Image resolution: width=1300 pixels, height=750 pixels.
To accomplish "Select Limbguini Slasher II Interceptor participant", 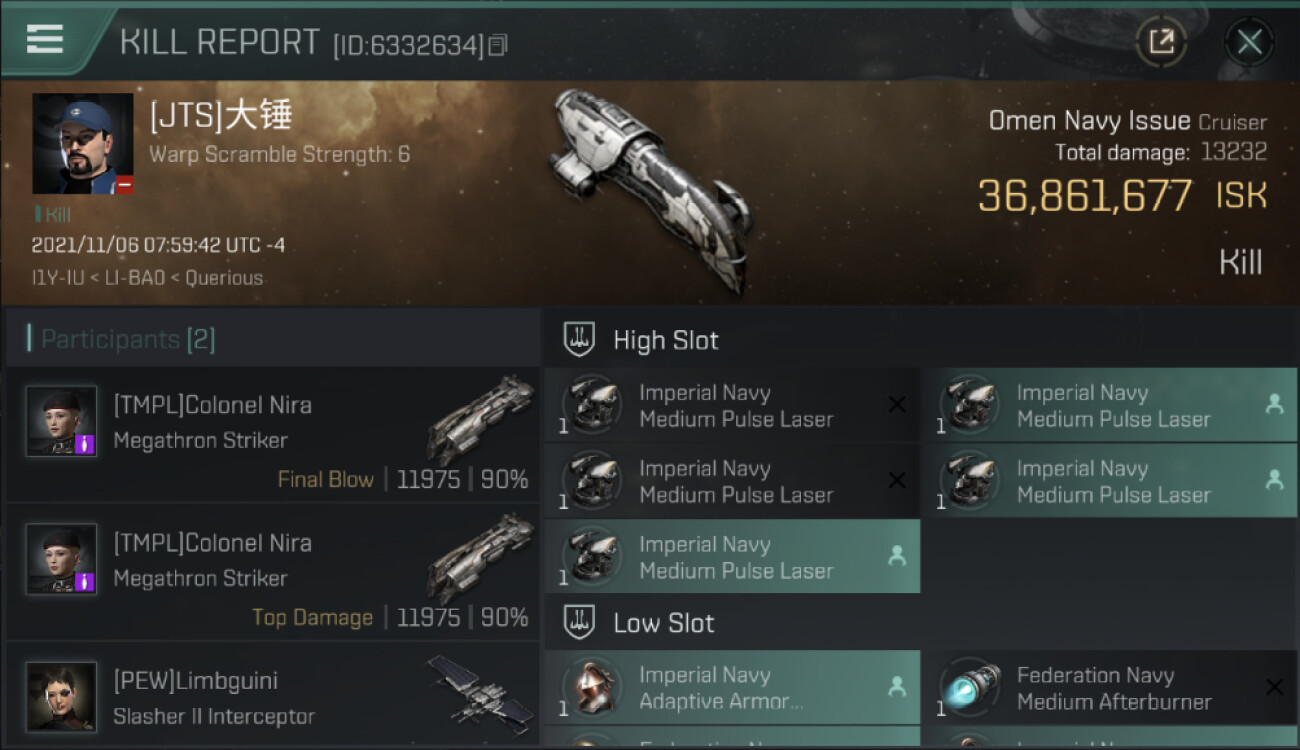I will tap(272, 698).
